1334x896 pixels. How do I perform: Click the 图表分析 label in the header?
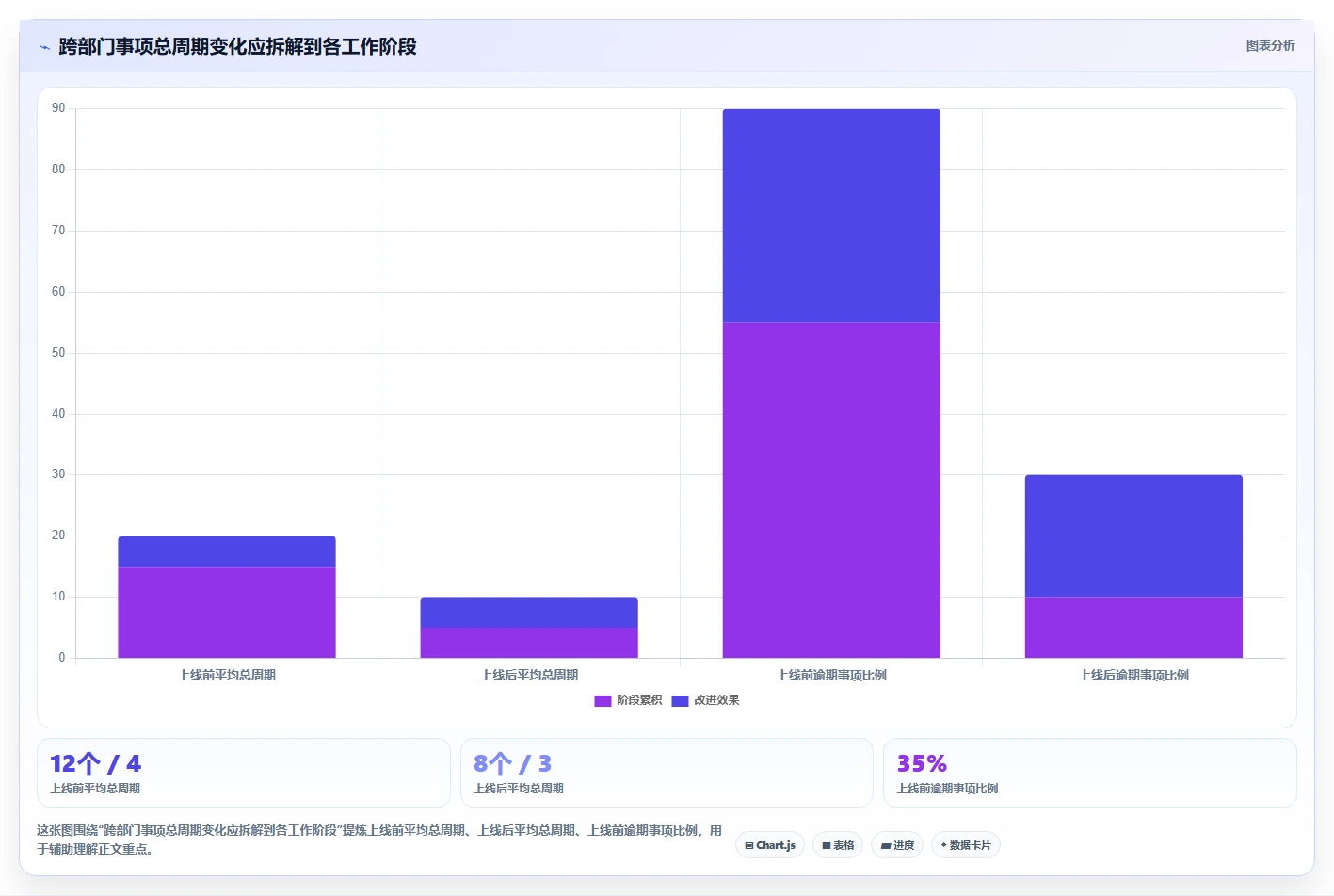[x=1270, y=45]
